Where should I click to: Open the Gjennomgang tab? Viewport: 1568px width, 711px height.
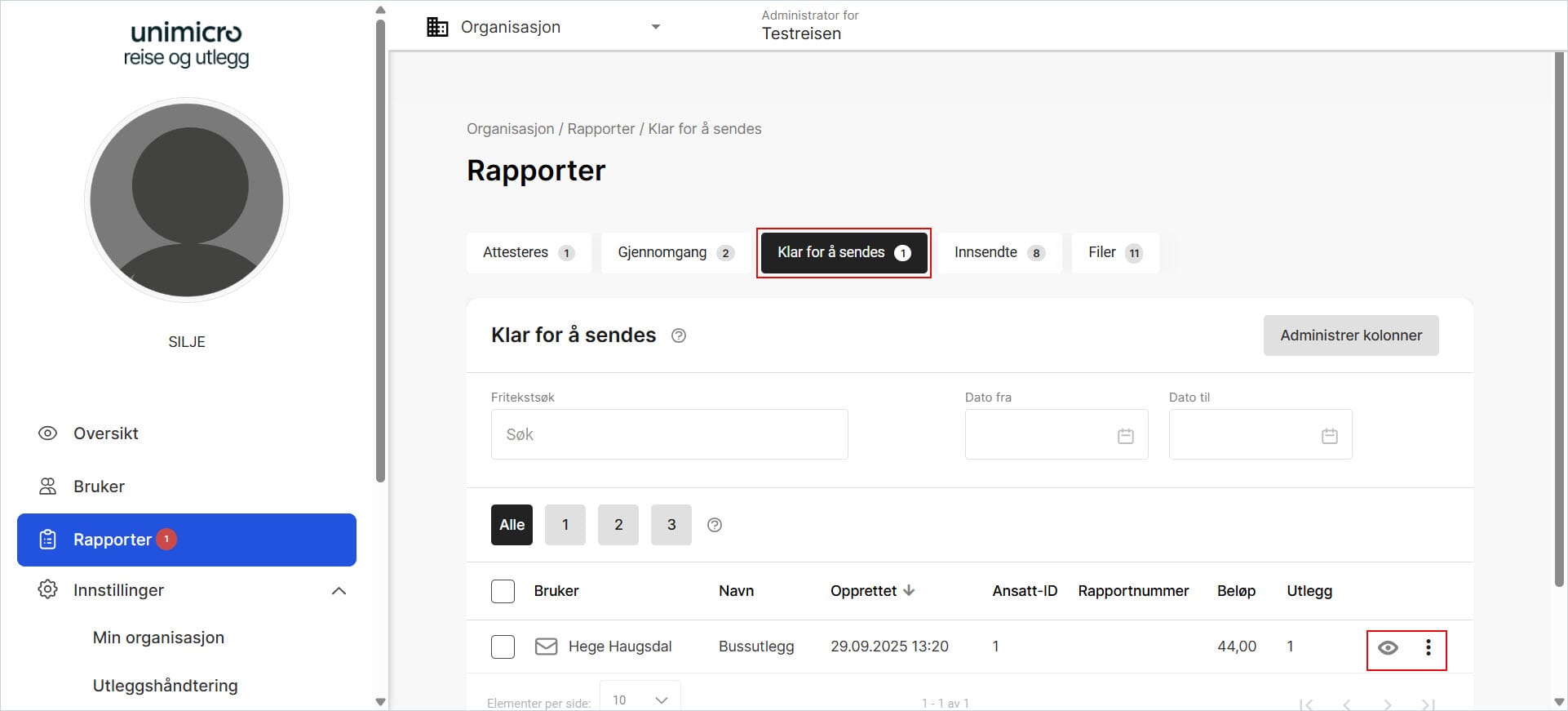(x=675, y=252)
